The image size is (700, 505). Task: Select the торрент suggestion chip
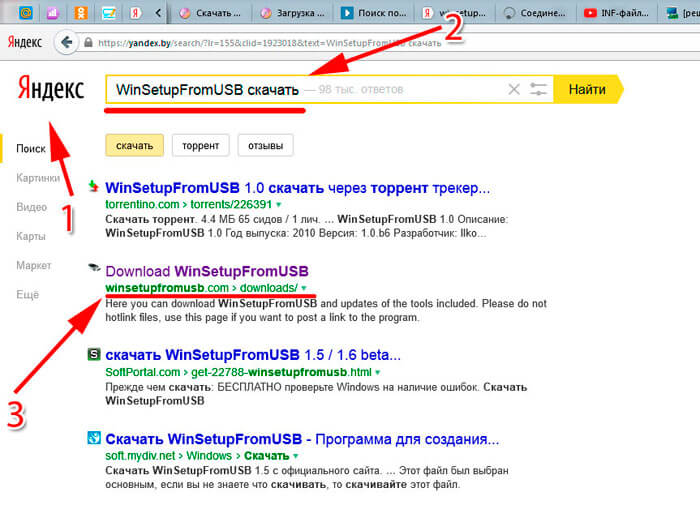200,146
